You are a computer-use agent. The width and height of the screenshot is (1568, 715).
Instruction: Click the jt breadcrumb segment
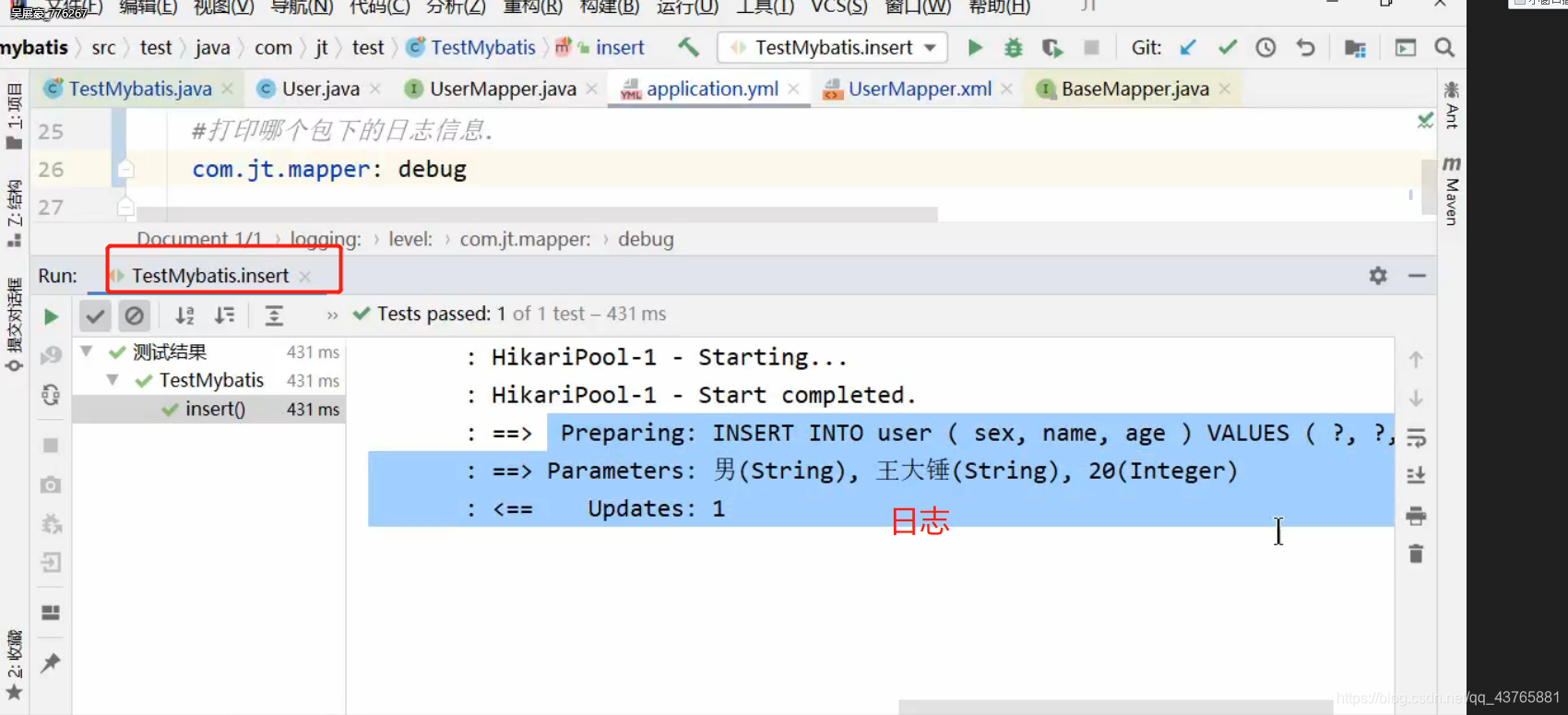coord(321,47)
